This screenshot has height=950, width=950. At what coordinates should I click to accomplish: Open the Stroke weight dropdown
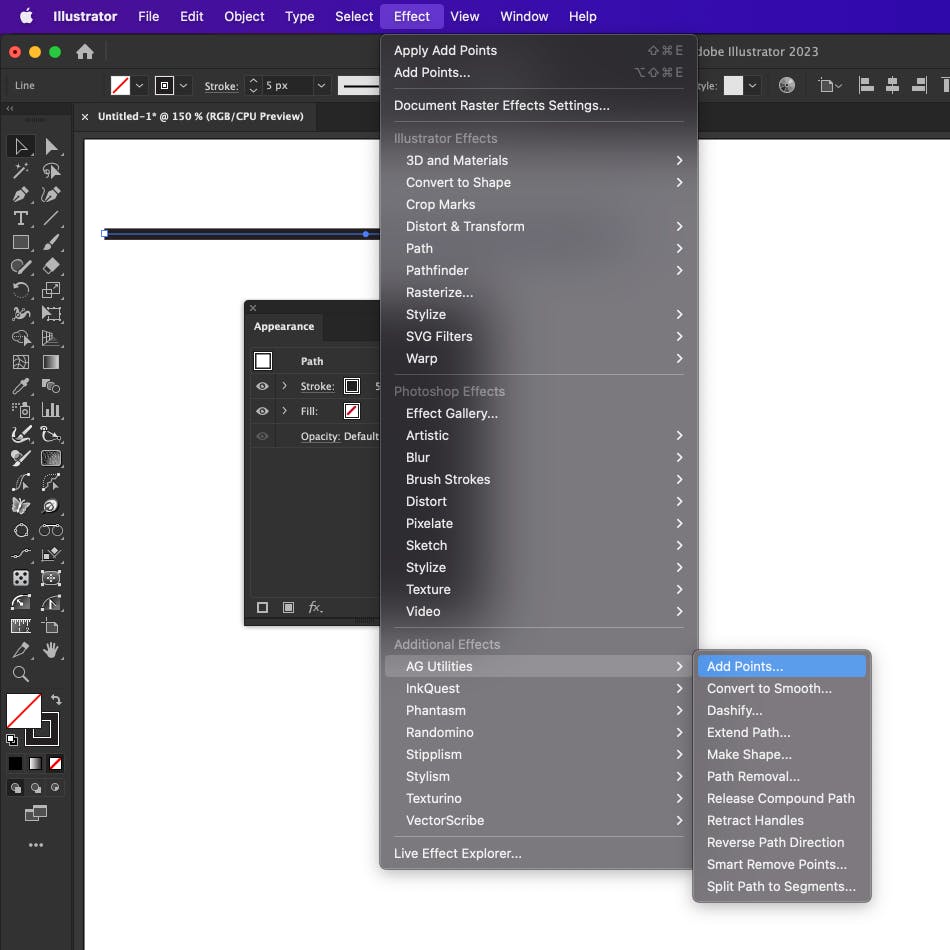320,86
